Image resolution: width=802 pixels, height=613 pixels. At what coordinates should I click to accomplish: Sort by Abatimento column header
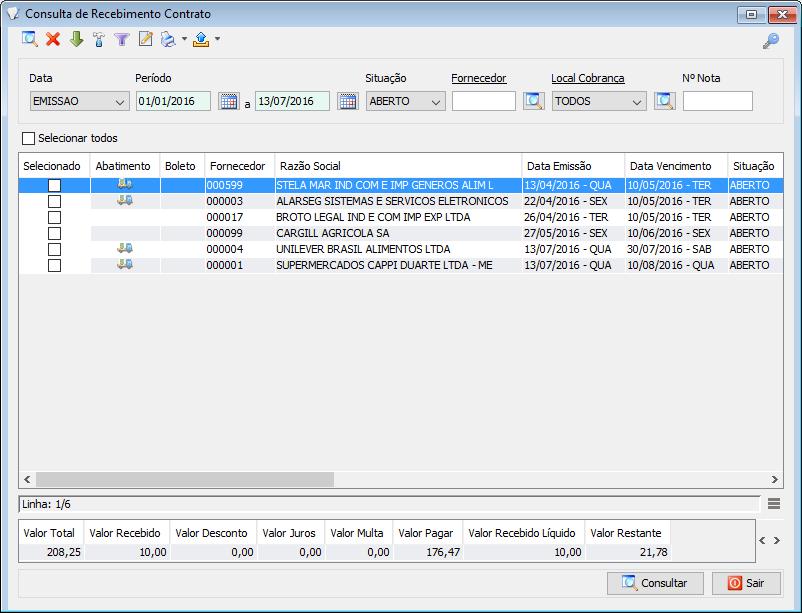125,166
